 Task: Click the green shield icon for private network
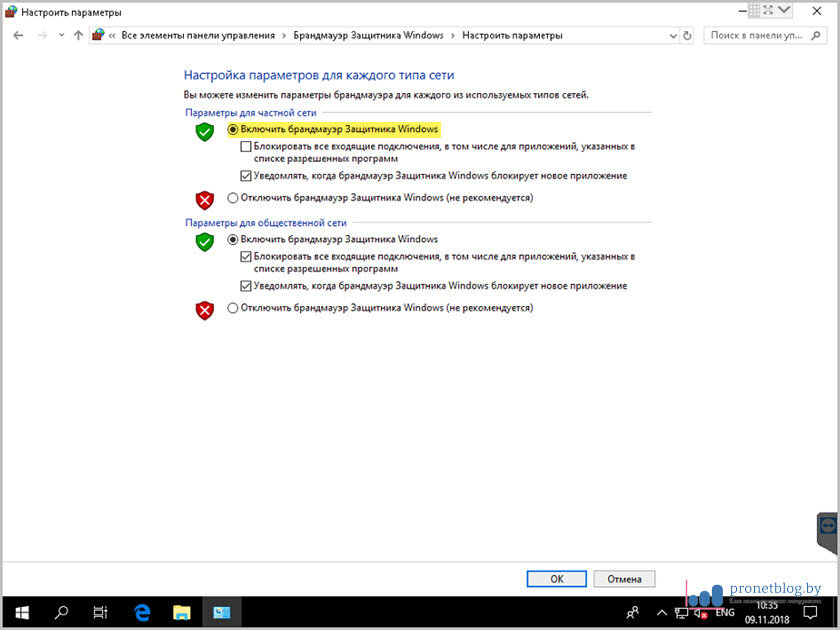coord(204,131)
